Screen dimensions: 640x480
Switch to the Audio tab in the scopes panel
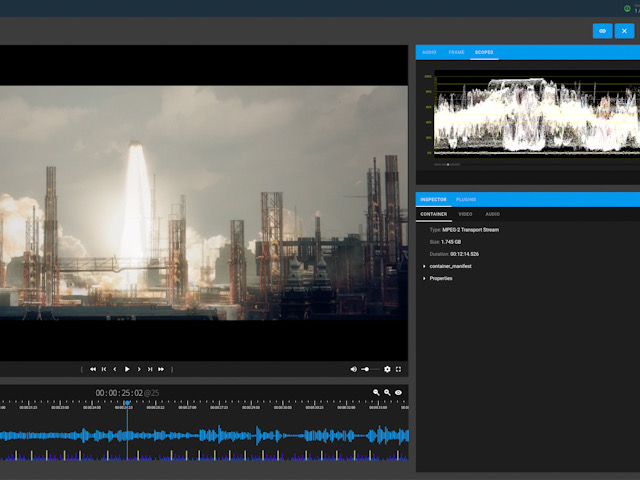(429, 52)
